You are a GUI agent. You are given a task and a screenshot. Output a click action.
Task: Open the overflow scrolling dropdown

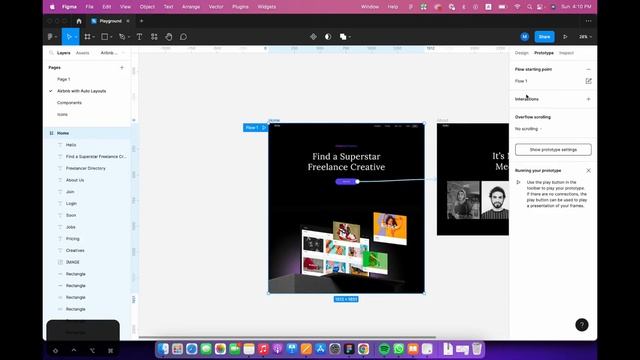[528, 129]
